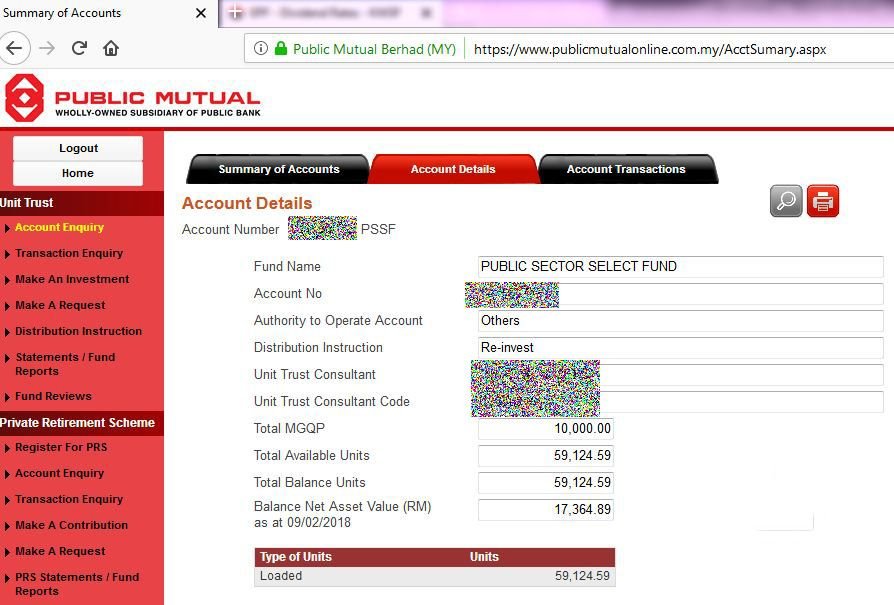Click the Home sidebar button
The width and height of the screenshot is (894, 605).
[78, 173]
